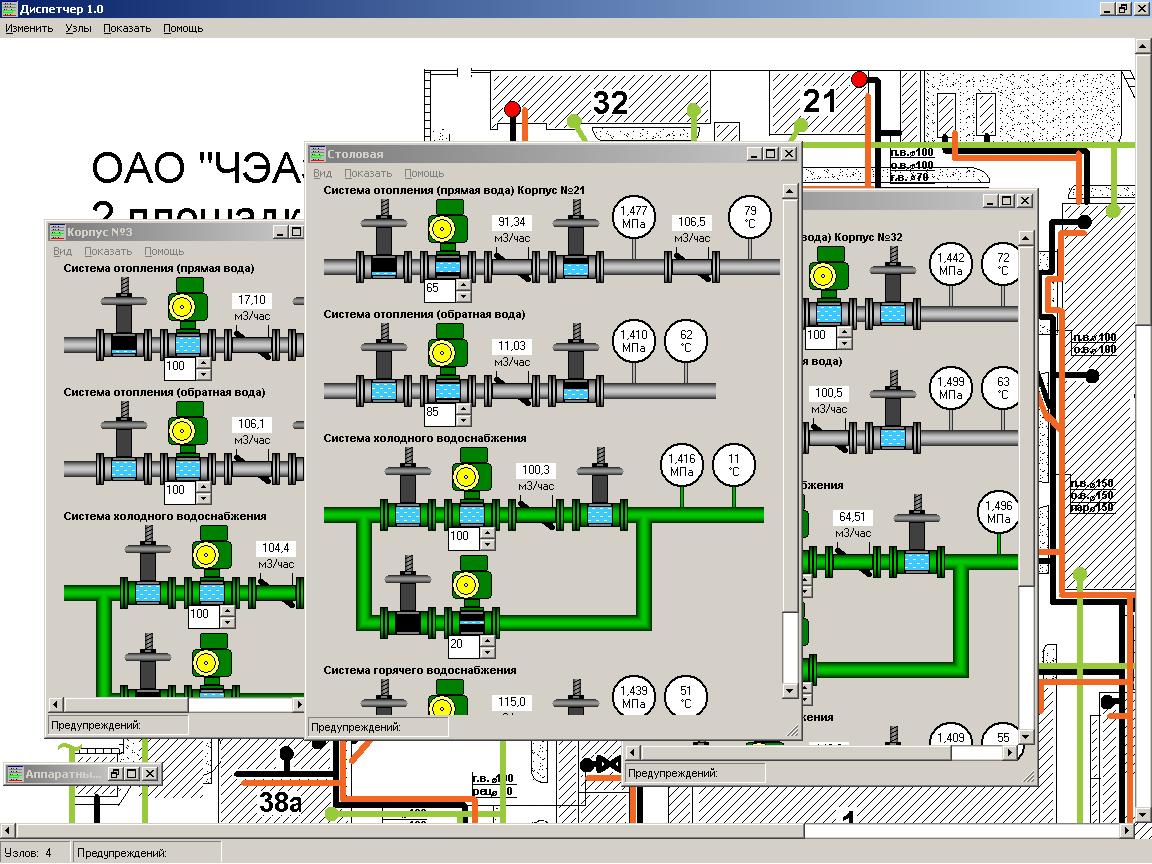Open the Вид menu in the Столовая window
Viewport: 1152px width, 864px height.
pyautogui.click(x=322, y=173)
